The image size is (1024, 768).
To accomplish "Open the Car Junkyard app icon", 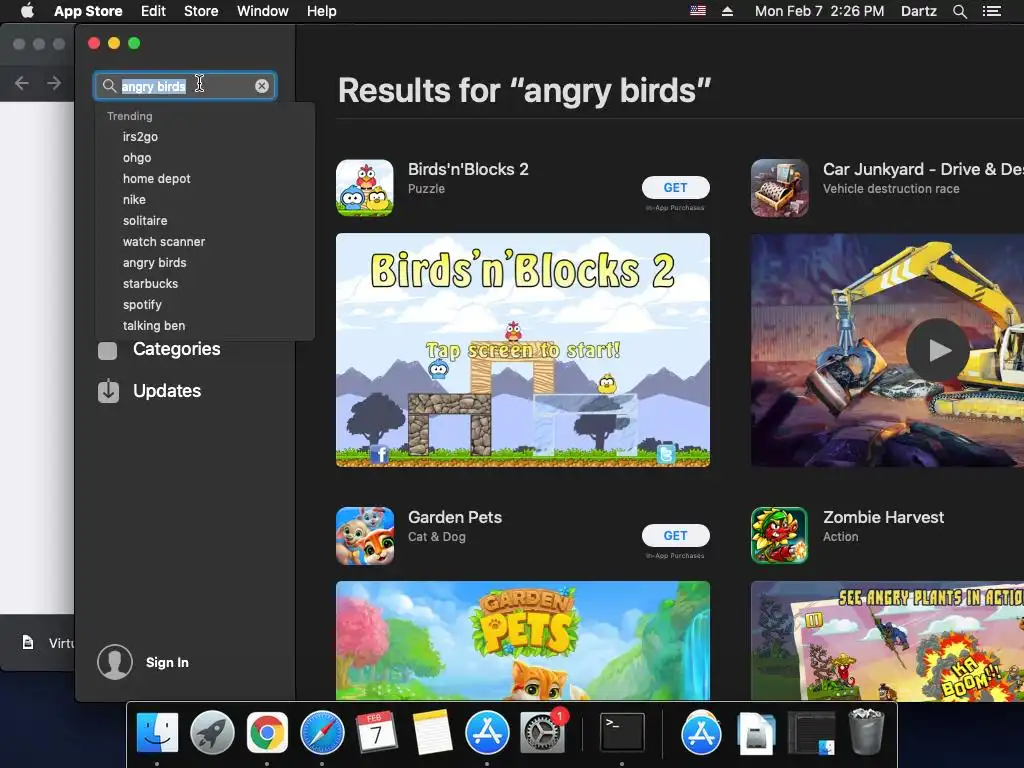I will 779,187.
